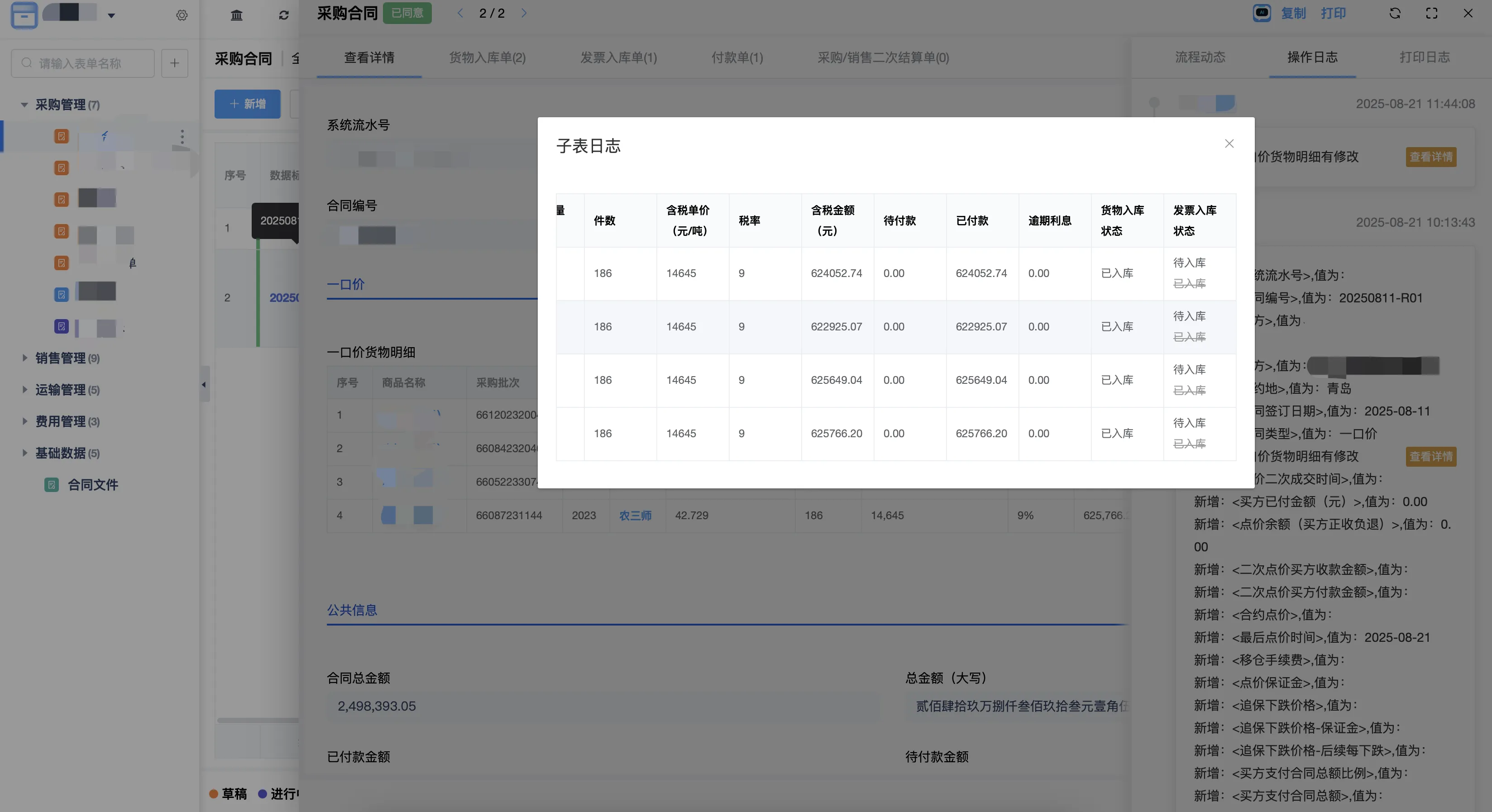Click the 新增 button
Image resolution: width=1492 pixels, height=812 pixels.
click(x=247, y=104)
